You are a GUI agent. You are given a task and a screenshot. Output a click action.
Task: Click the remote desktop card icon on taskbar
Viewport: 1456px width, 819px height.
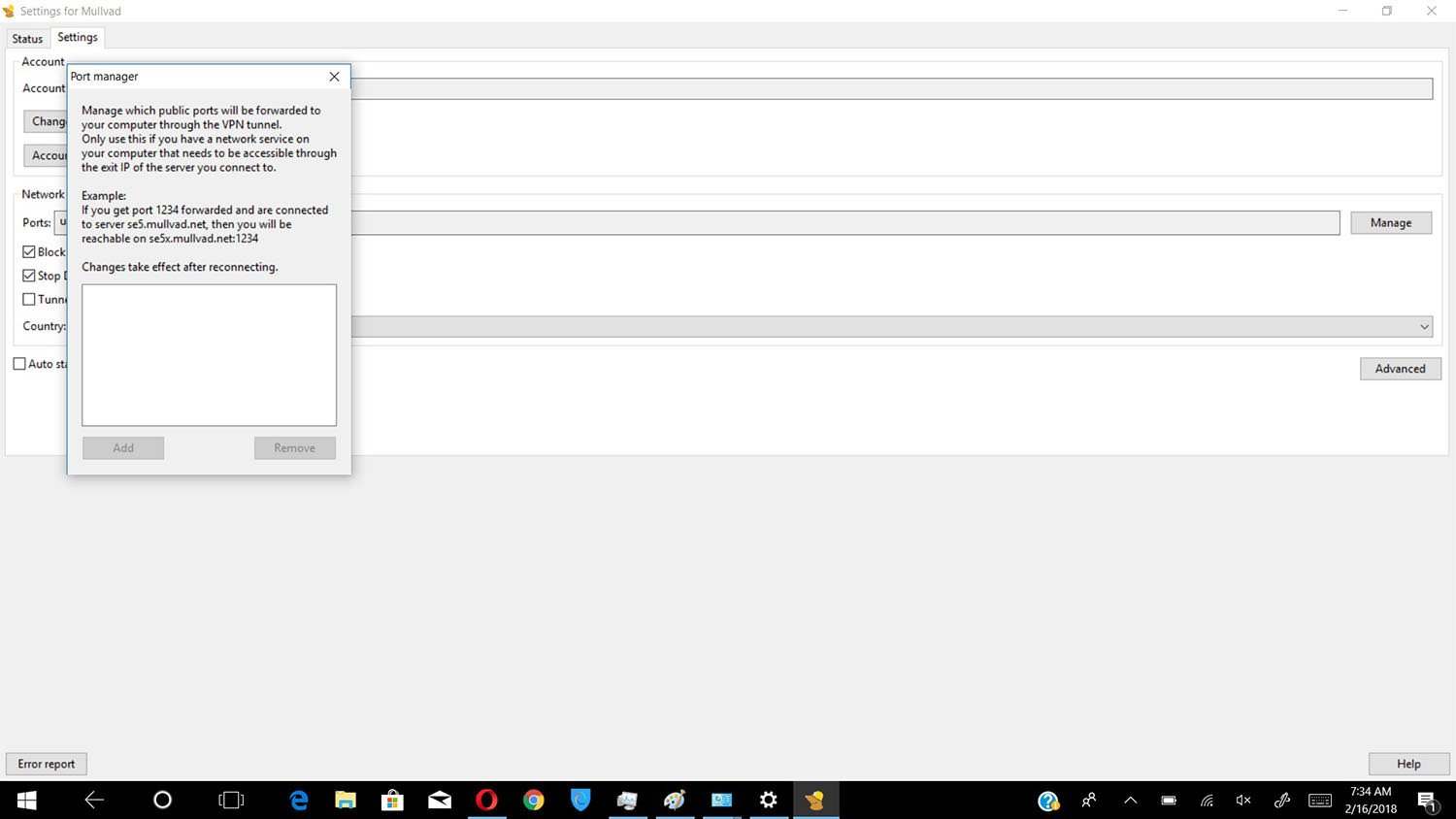click(x=721, y=801)
